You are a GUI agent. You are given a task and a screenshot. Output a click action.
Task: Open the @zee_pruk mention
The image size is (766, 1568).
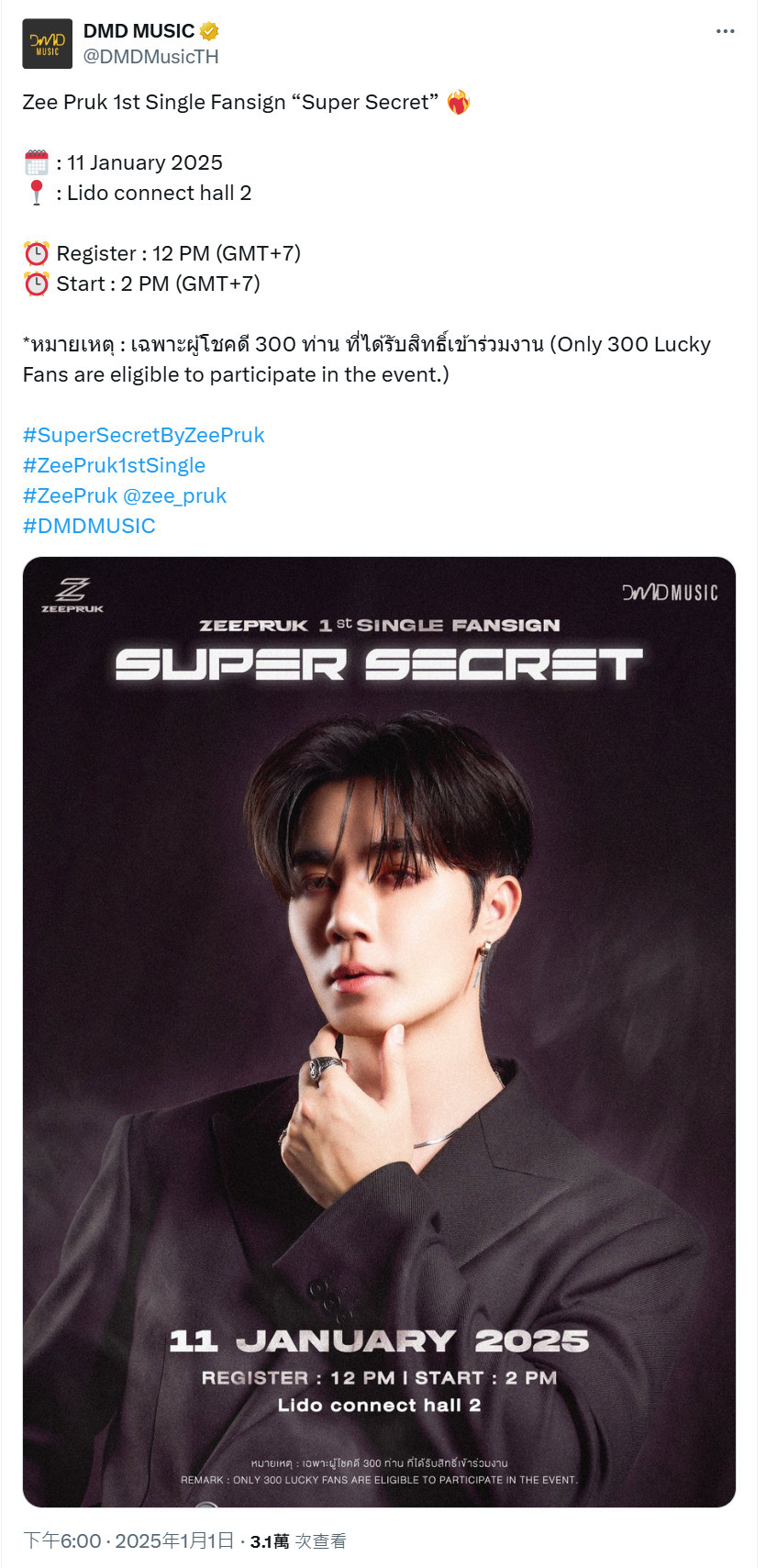pyautogui.click(x=174, y=495)
